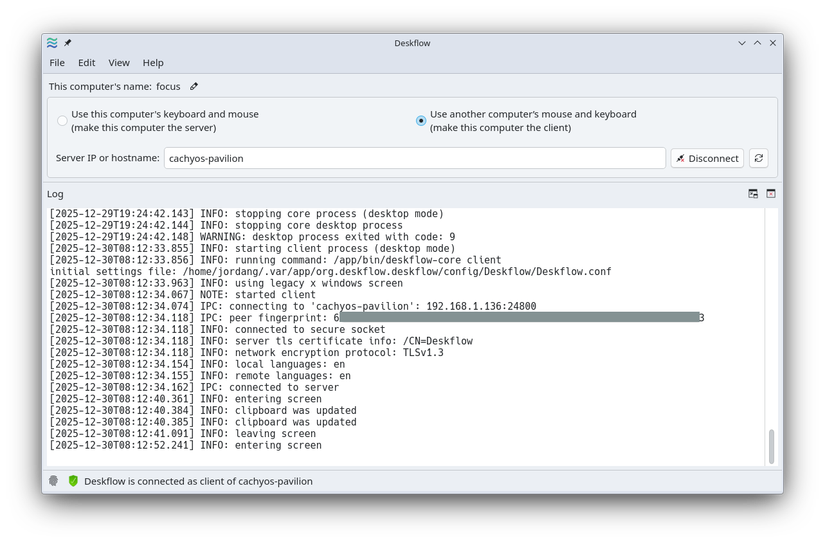Click log line 'connected to secure socket'
Screen dimensions: 825x543
(x=217, y=329)
